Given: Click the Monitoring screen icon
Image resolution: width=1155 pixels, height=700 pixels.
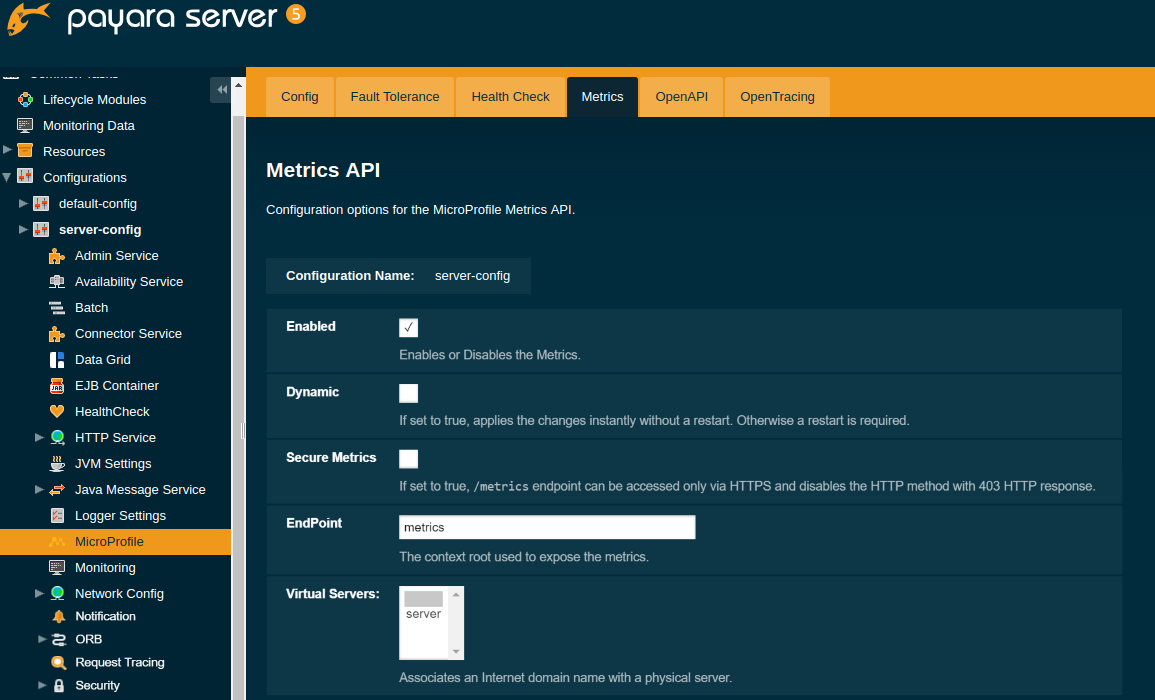Looking at the screenshot, I should pos(57,567).
